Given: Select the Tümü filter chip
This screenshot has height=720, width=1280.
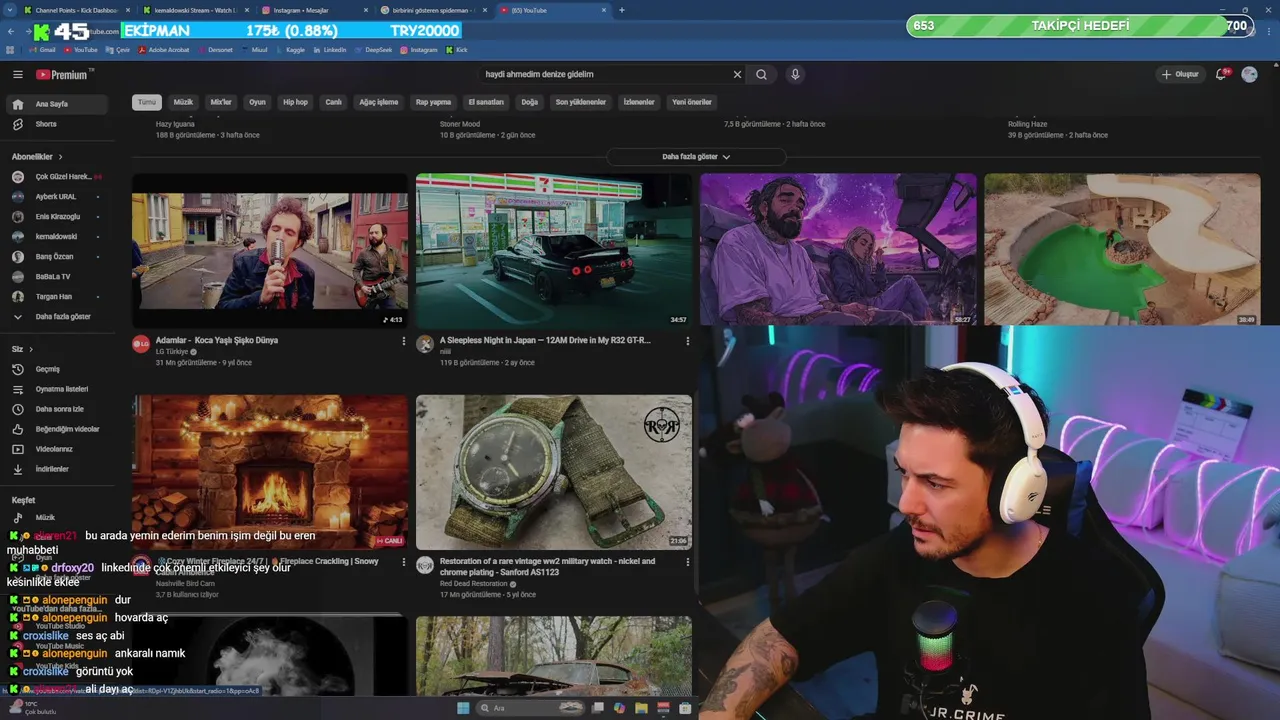Looking at the screenshot, I should coord(147,102).
